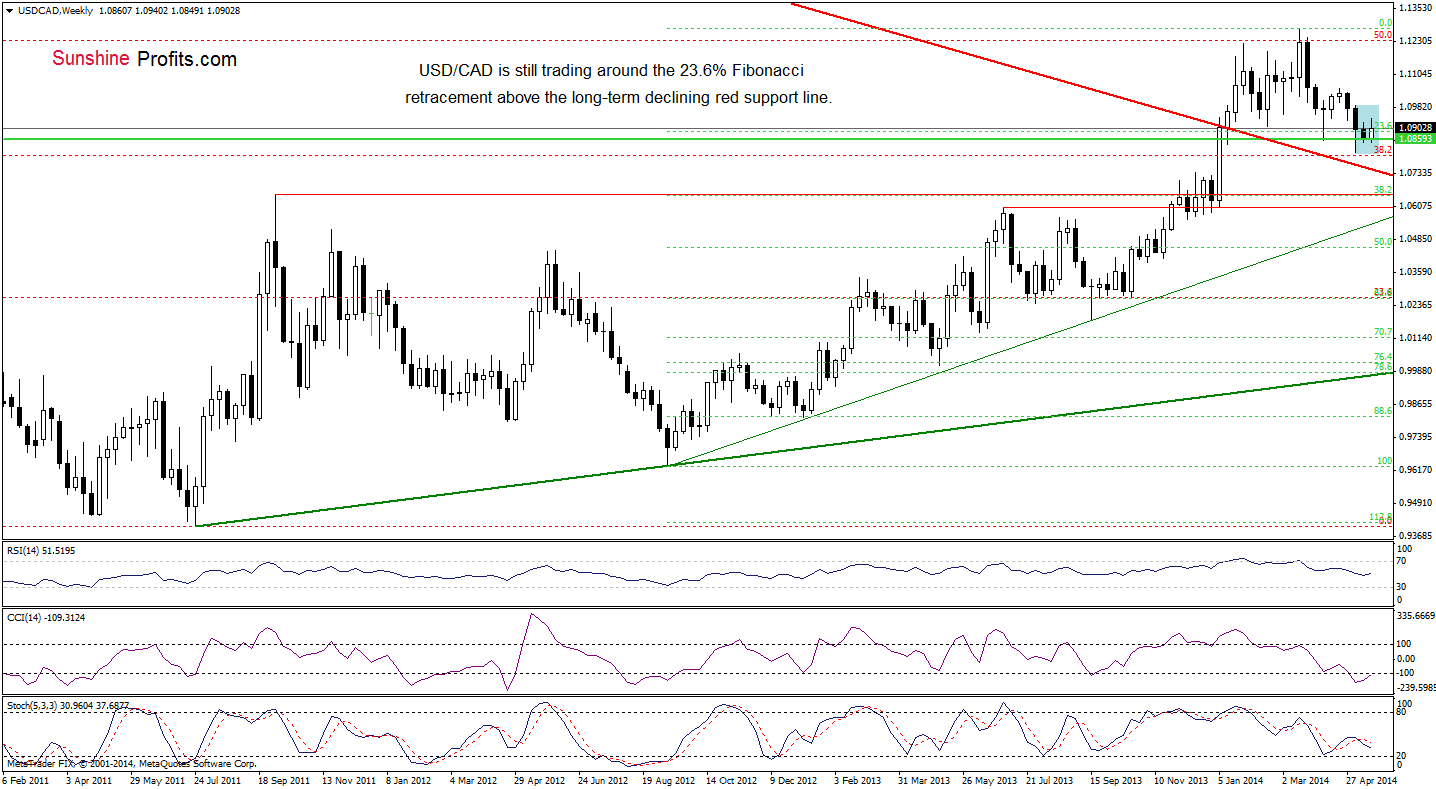1436x789 pixels.
Task: Click the 335.6669 CCI scale label
Action: (1417, 617)
